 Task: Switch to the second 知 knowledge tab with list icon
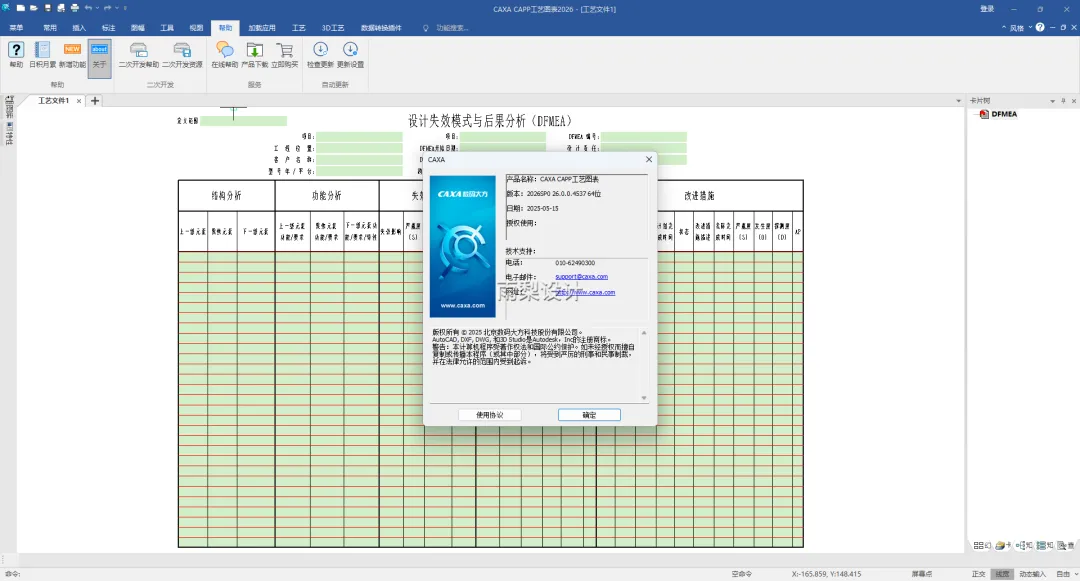point(1046,546)
